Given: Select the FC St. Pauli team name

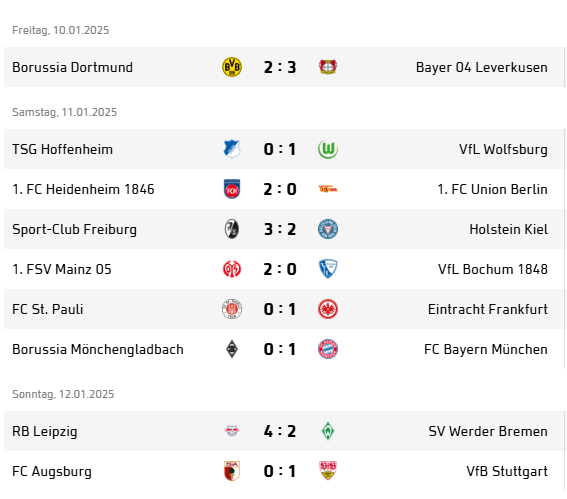Looking at the screenshot, I should click(48, 309).
